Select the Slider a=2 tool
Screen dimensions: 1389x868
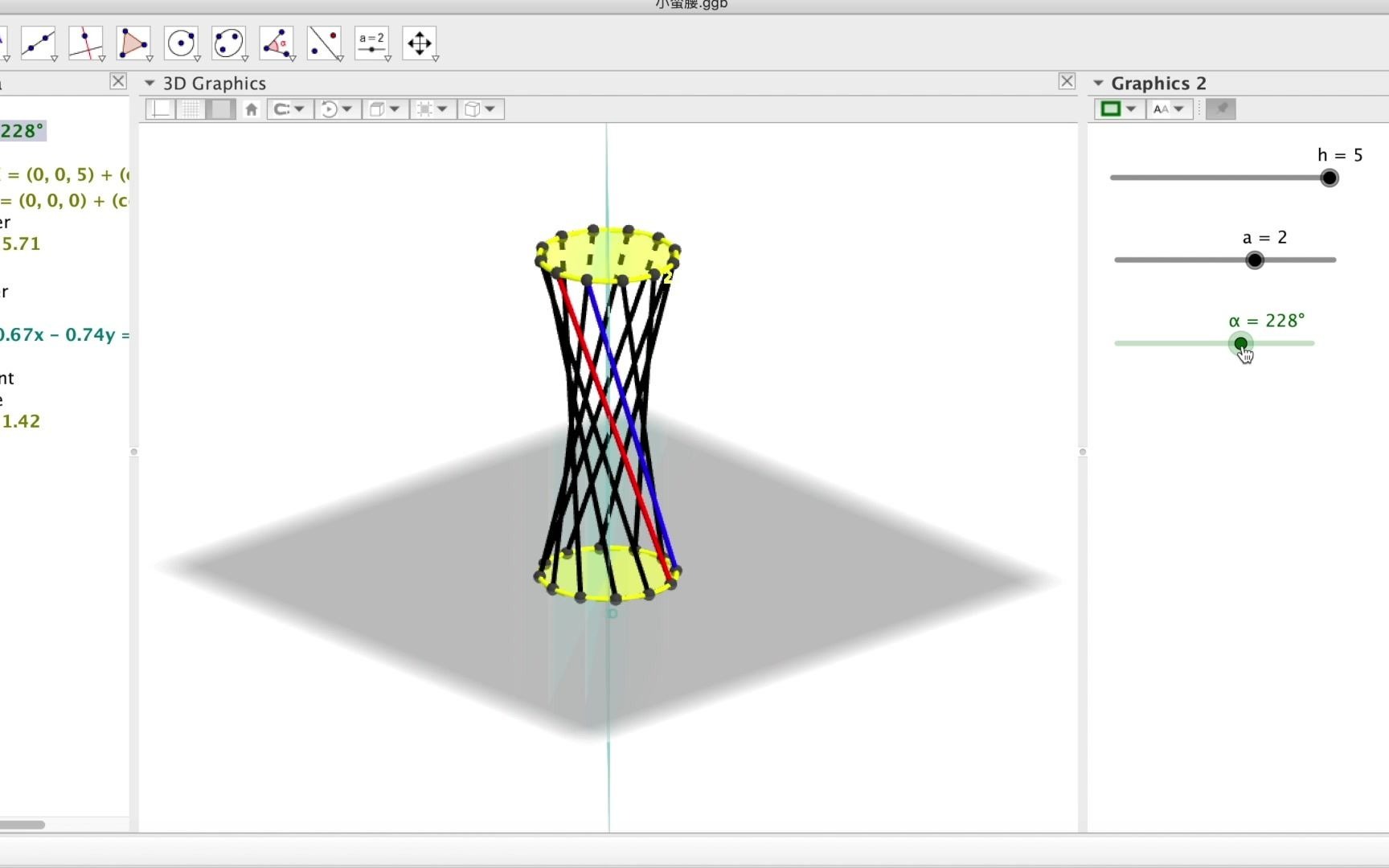tap(371, 43)
